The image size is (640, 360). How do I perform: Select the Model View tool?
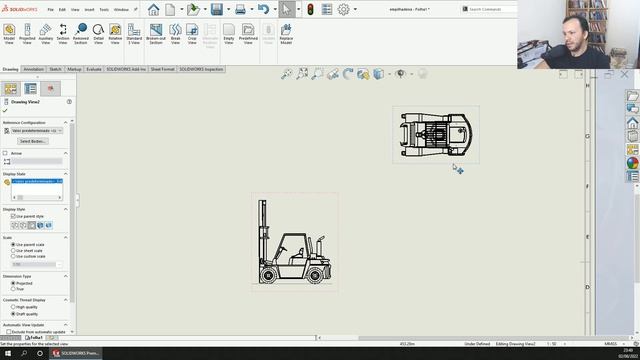[x=9, y=34]
